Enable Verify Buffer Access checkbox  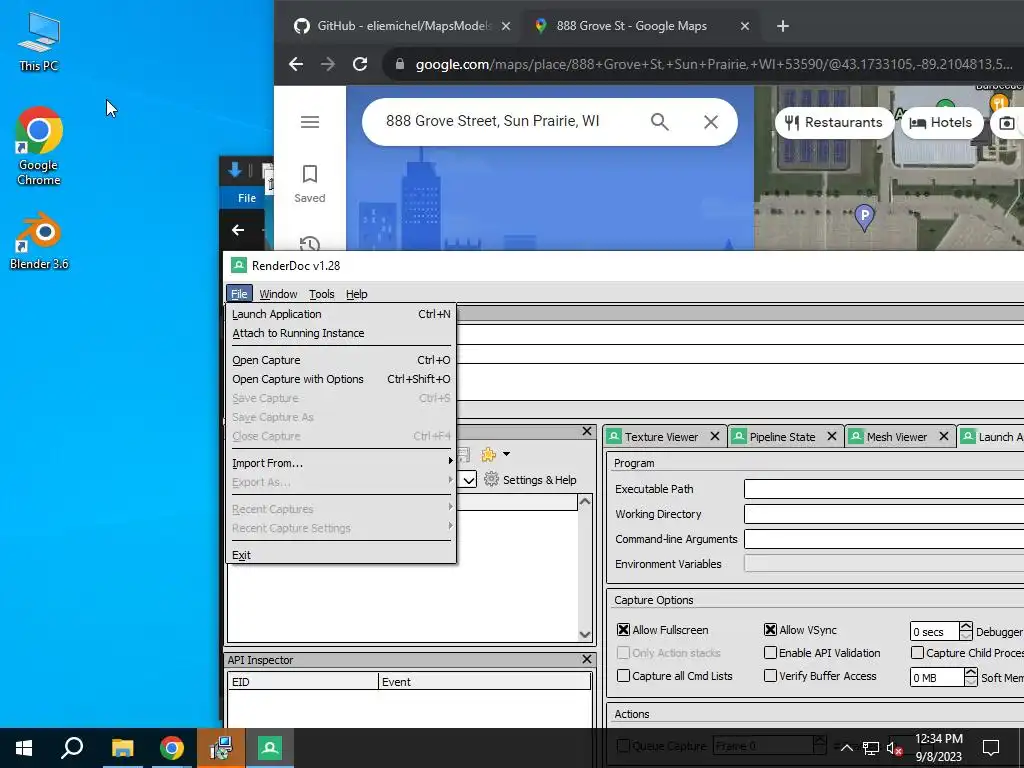771,676
